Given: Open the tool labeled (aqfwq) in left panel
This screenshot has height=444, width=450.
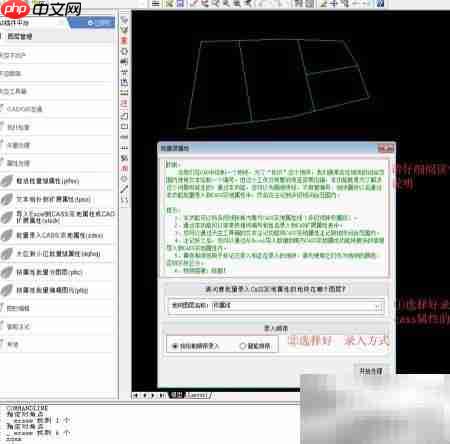Looking at the screenshot, I should 56,254.
